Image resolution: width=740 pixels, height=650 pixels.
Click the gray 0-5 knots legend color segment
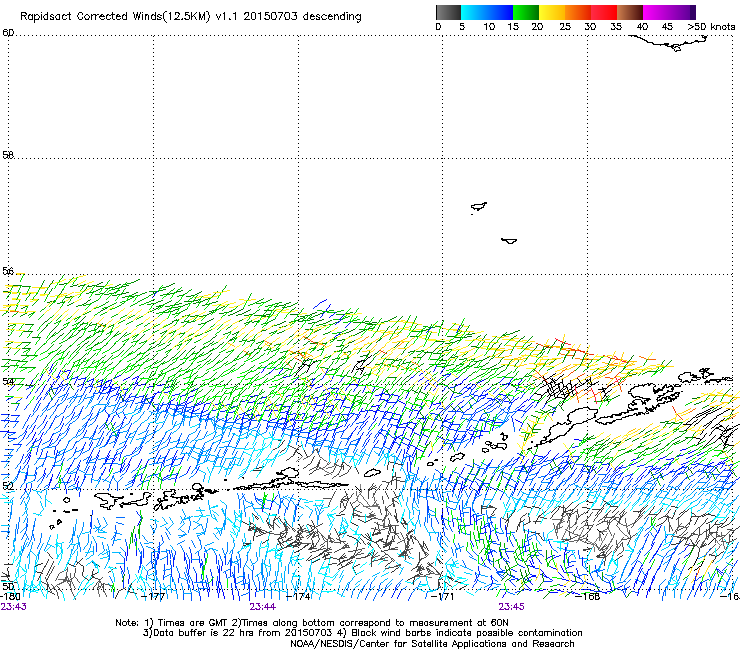448,12
